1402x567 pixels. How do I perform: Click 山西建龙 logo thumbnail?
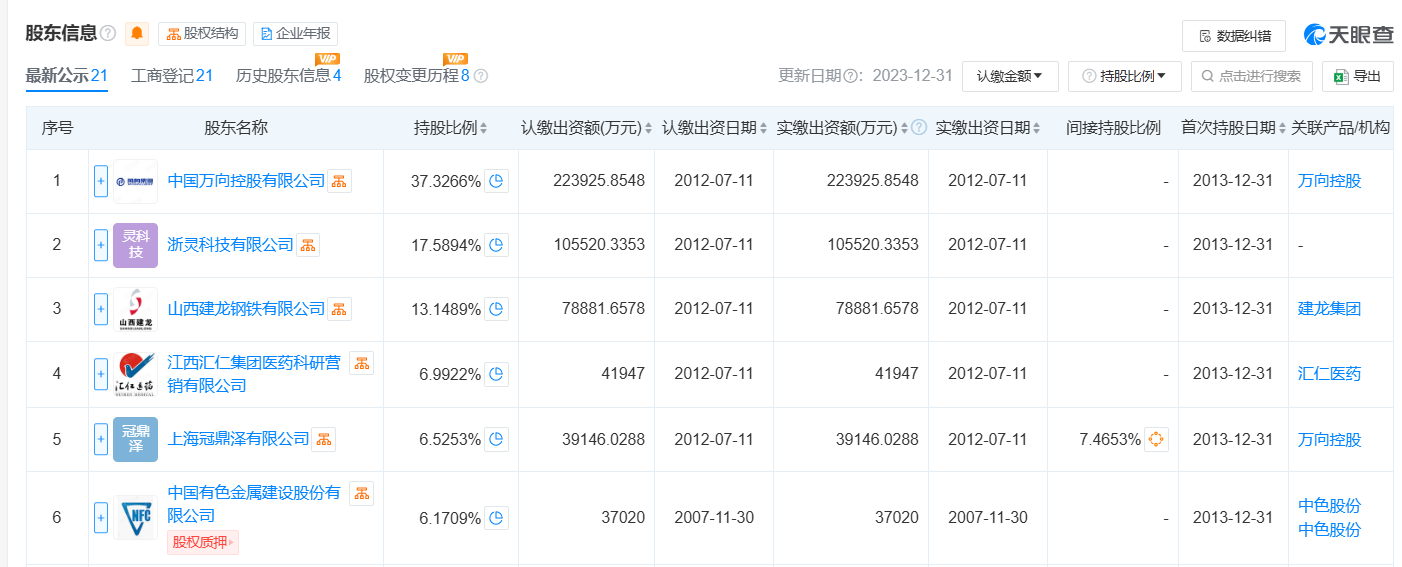[x=135, y=309]
